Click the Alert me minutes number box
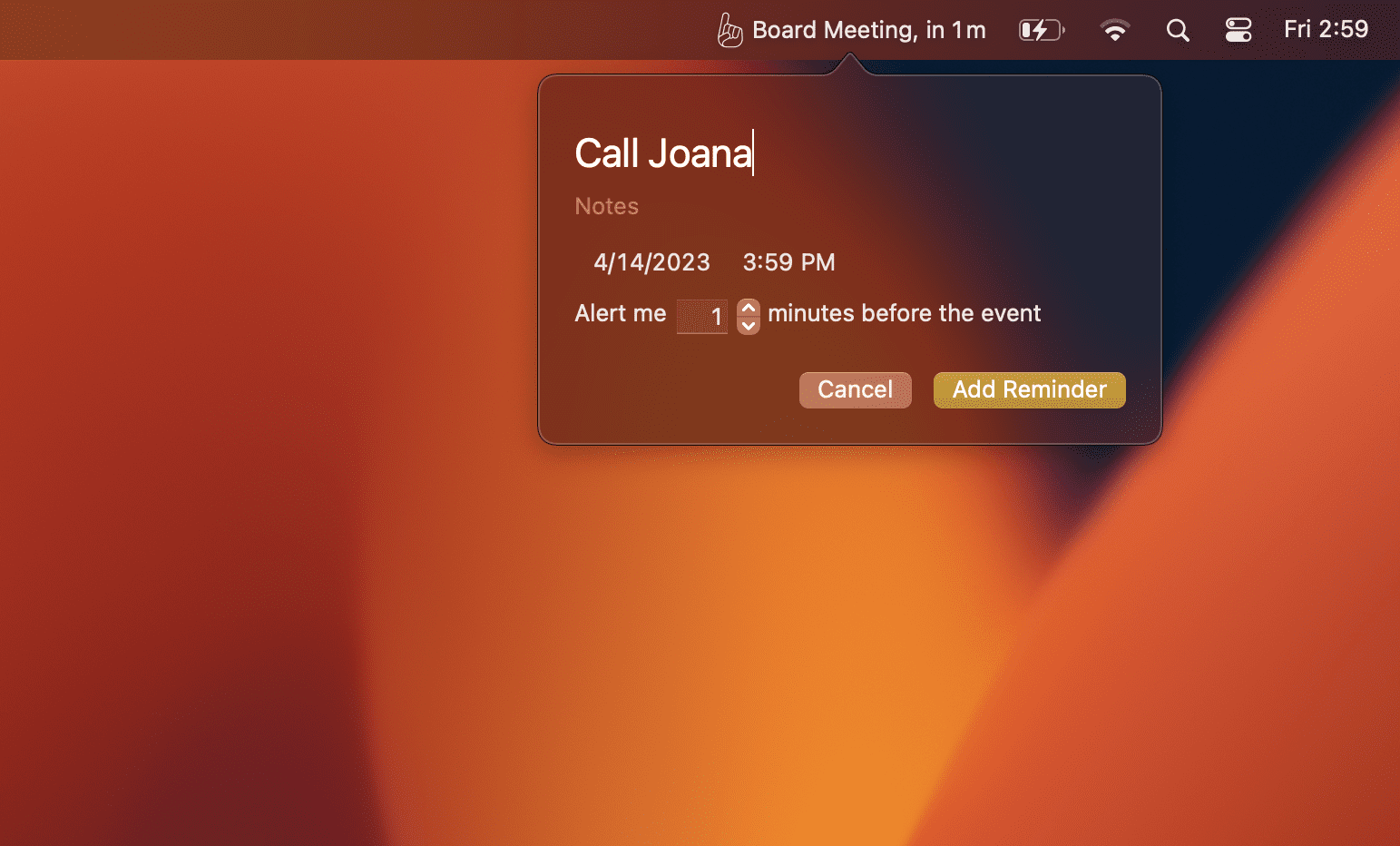1400x846 pixels. 701,316
